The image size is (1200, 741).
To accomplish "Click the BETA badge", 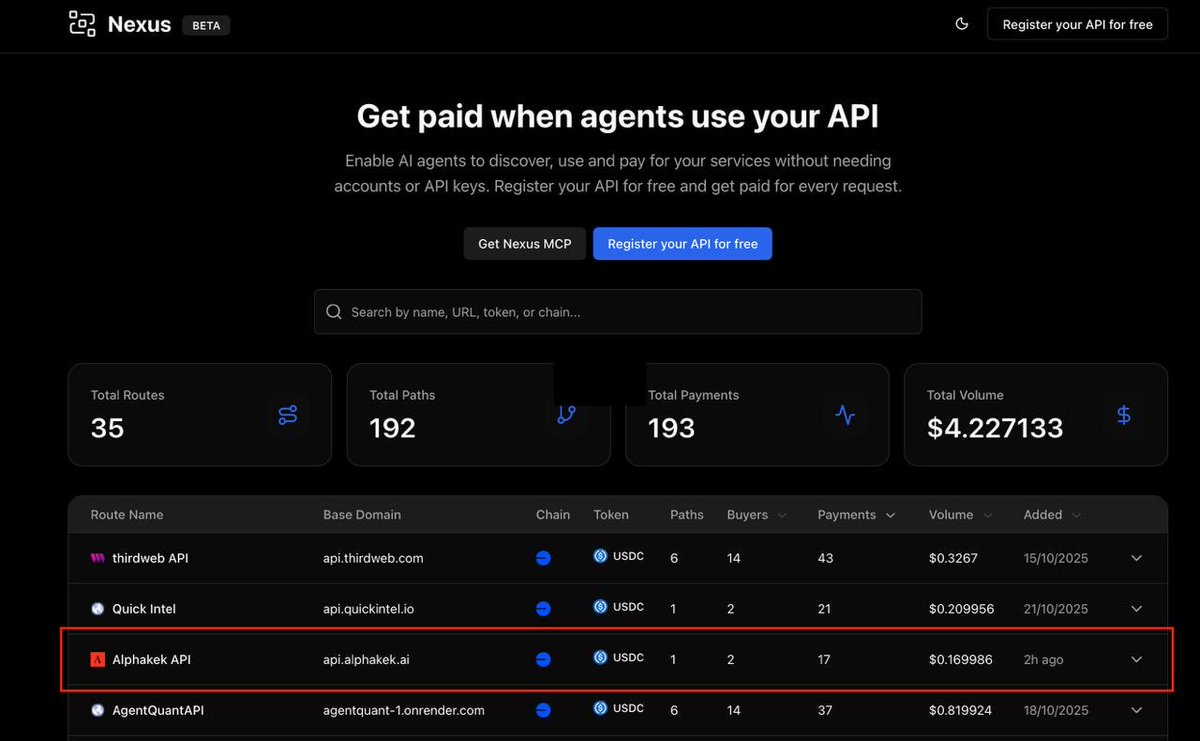I will coord(206,25).
